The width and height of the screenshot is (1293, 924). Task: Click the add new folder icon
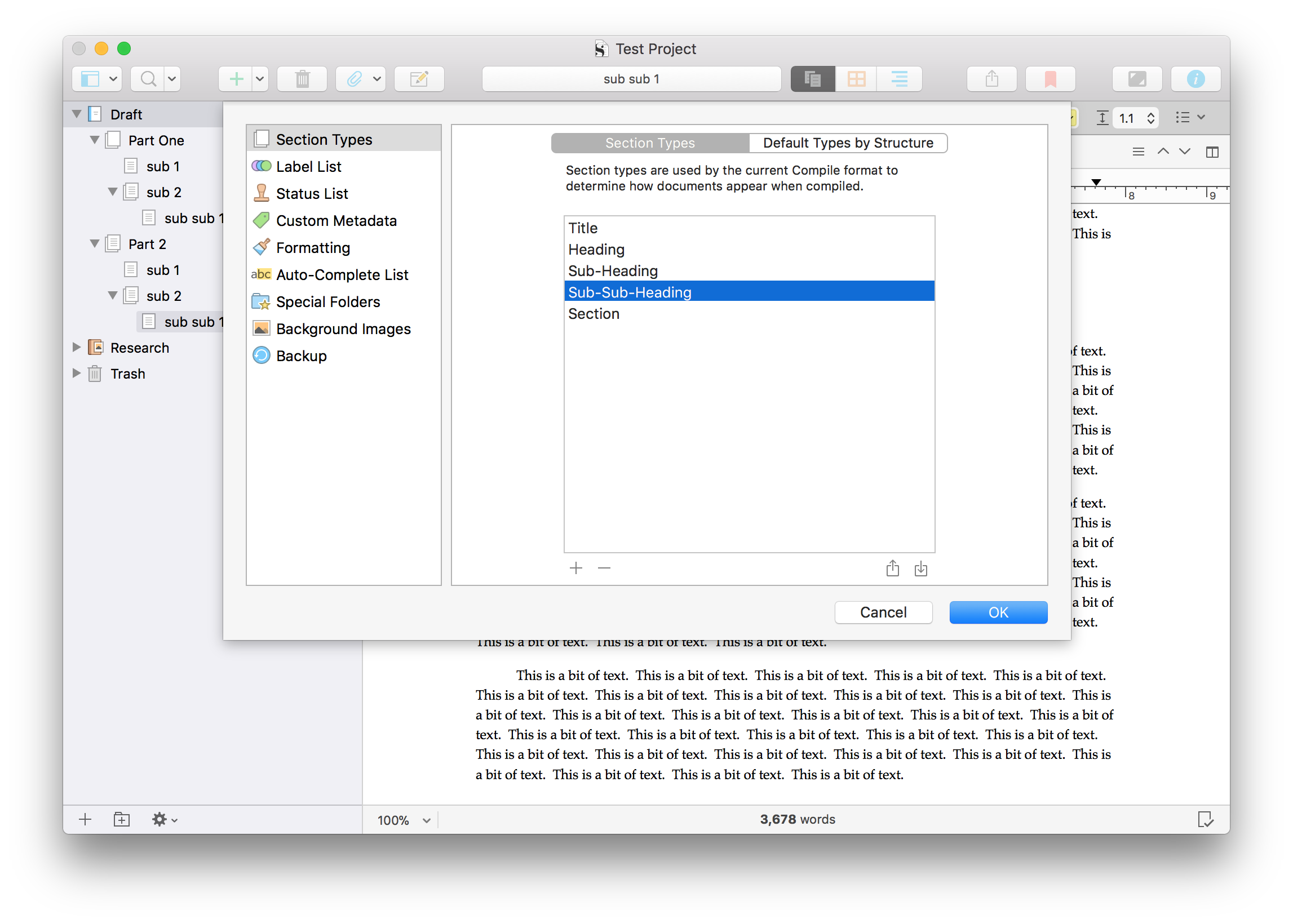(x=121, y=819)
